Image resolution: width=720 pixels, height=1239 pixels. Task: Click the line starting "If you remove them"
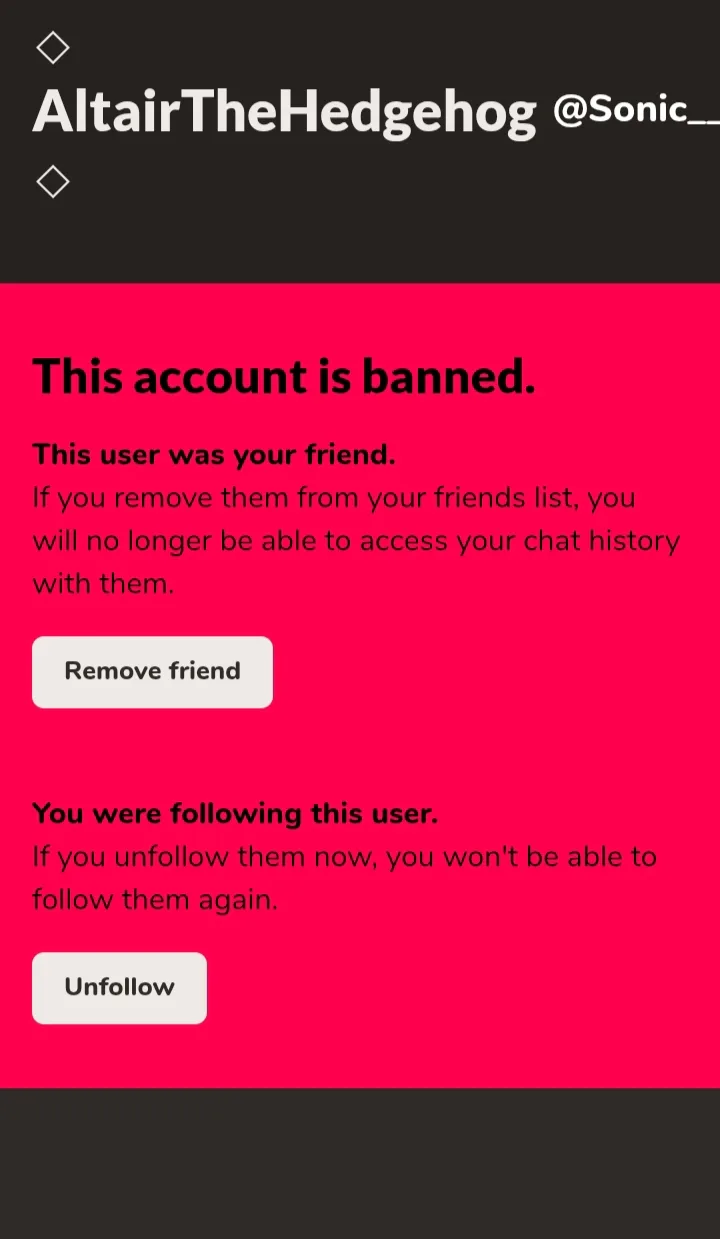pos(334,498)
